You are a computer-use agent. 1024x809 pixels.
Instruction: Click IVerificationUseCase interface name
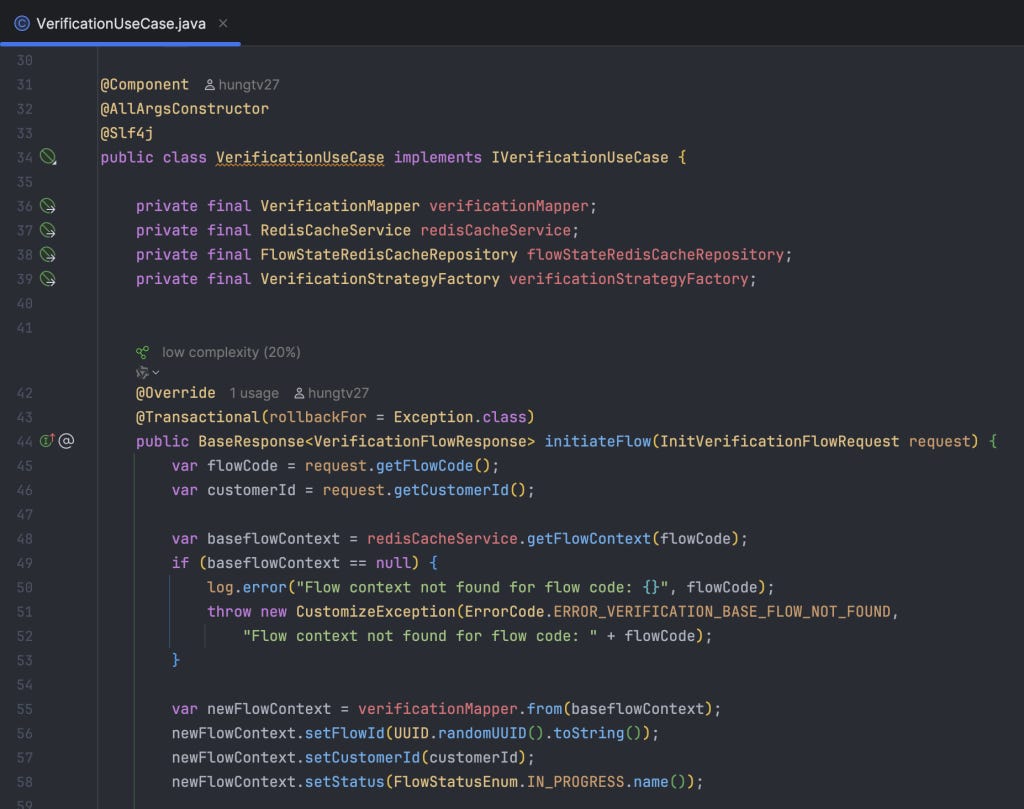[580, 157]
